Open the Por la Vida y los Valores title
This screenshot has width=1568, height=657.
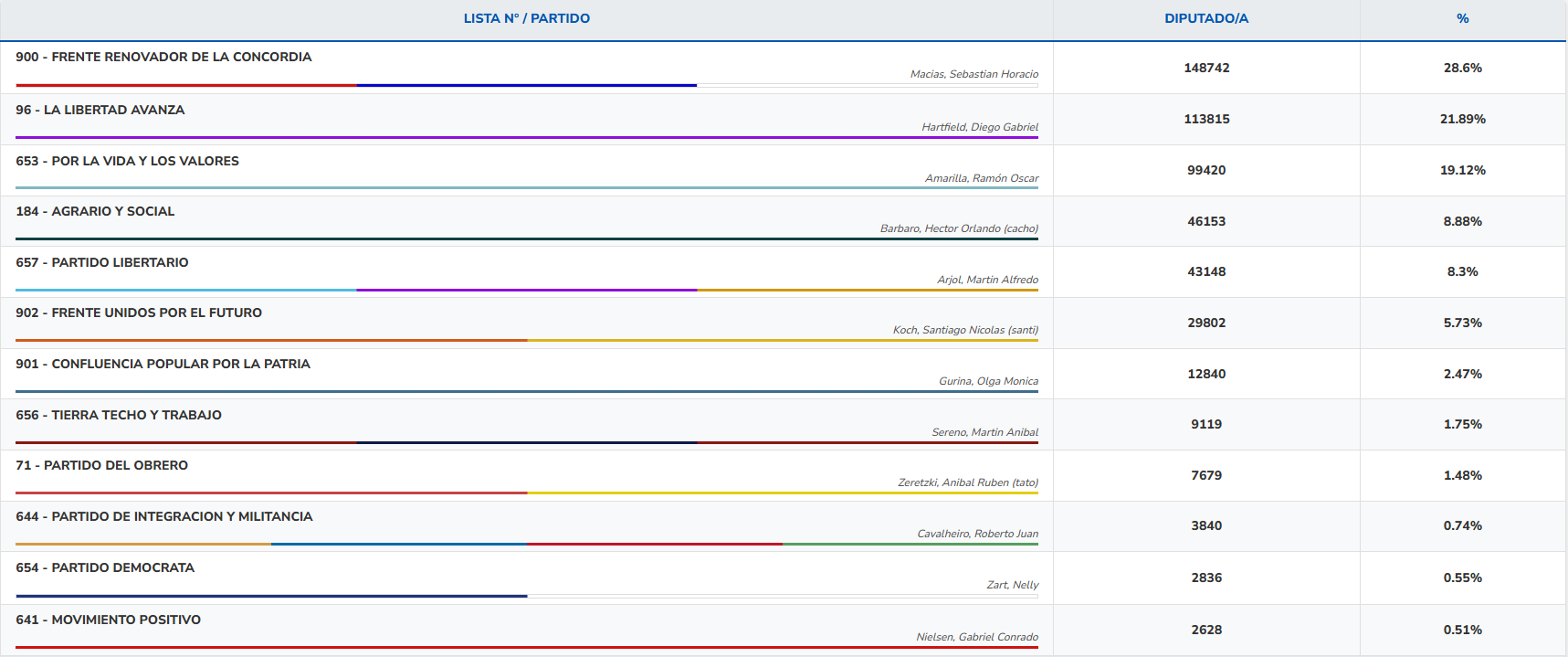coord(127,161)
